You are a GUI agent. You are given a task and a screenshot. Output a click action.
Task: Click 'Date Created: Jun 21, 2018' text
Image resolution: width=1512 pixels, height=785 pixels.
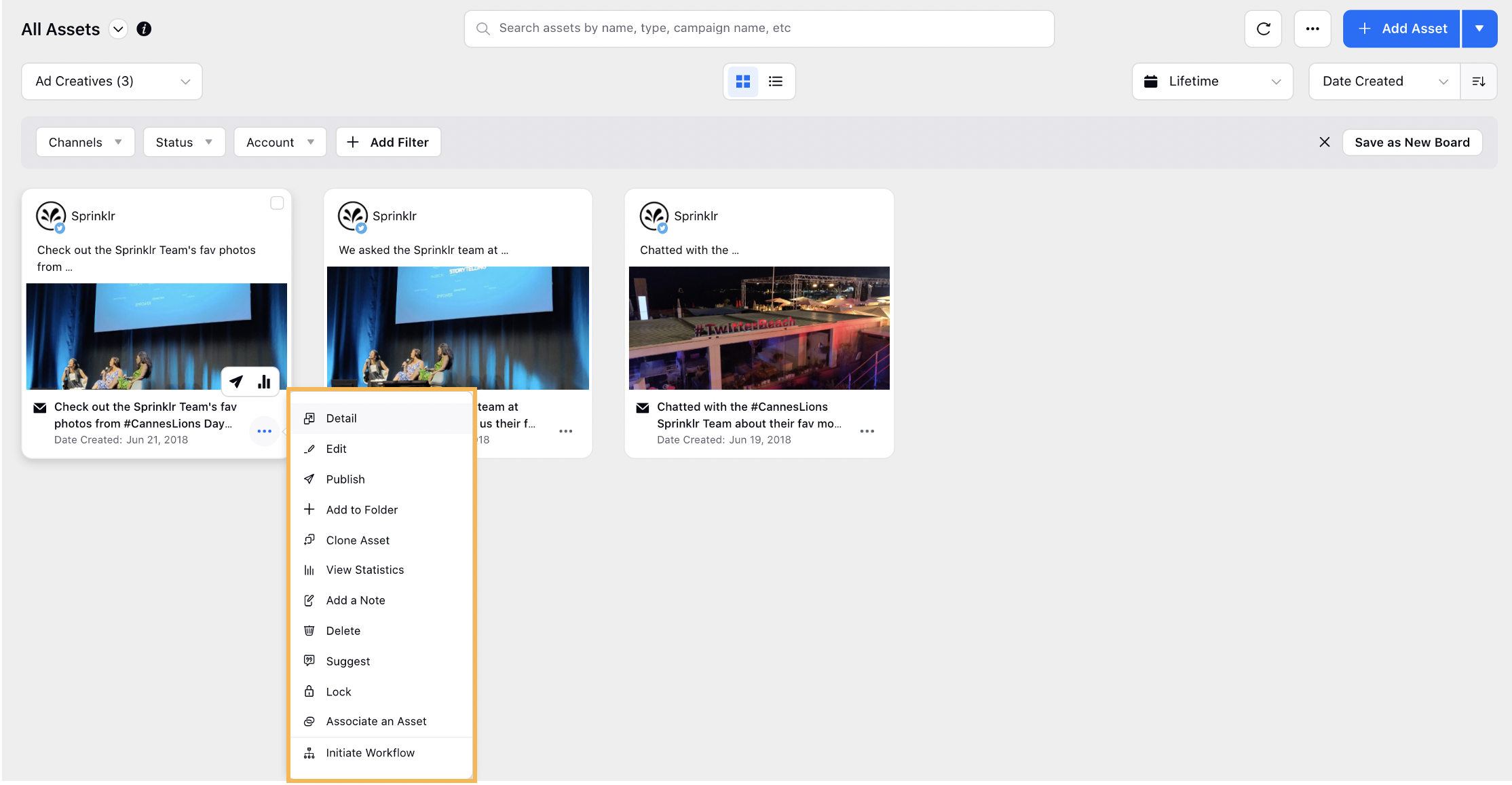tap(121, 440)
